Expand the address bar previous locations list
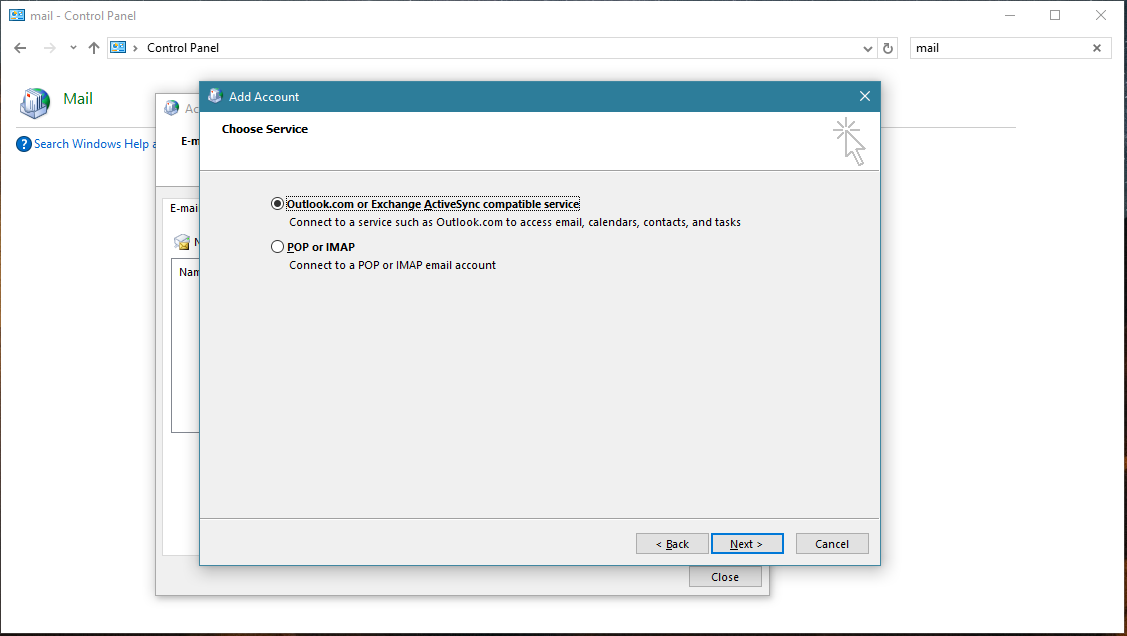The width and height of the screenshot is (1127, 636). 867,48
